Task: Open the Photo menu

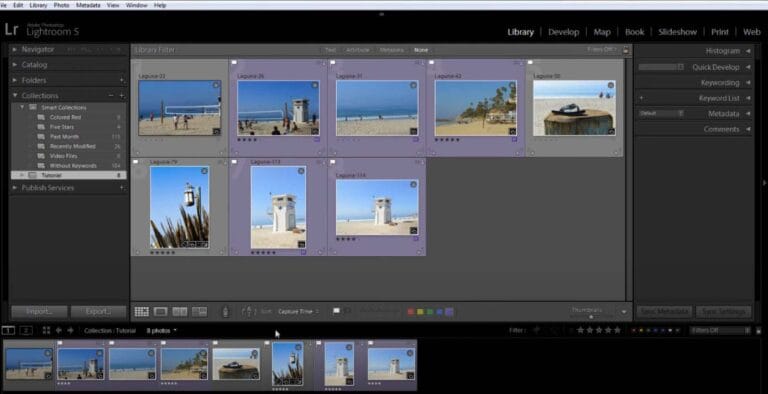Action: tap(61, 5)
